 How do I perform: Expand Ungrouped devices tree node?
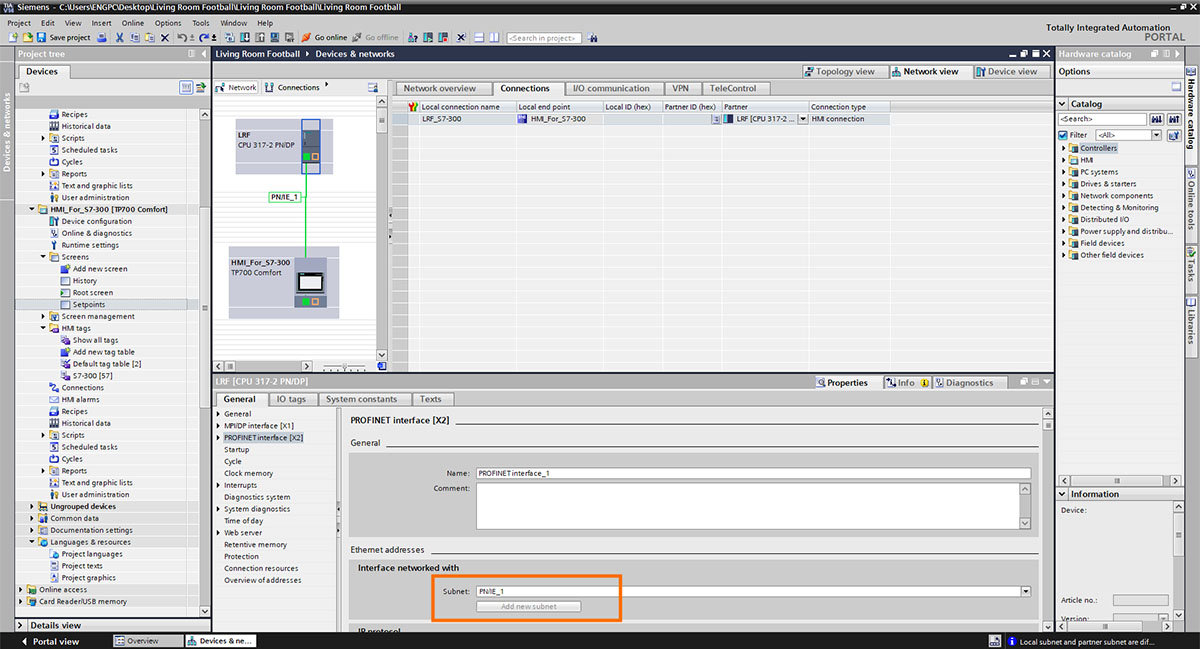pos(32,506)
